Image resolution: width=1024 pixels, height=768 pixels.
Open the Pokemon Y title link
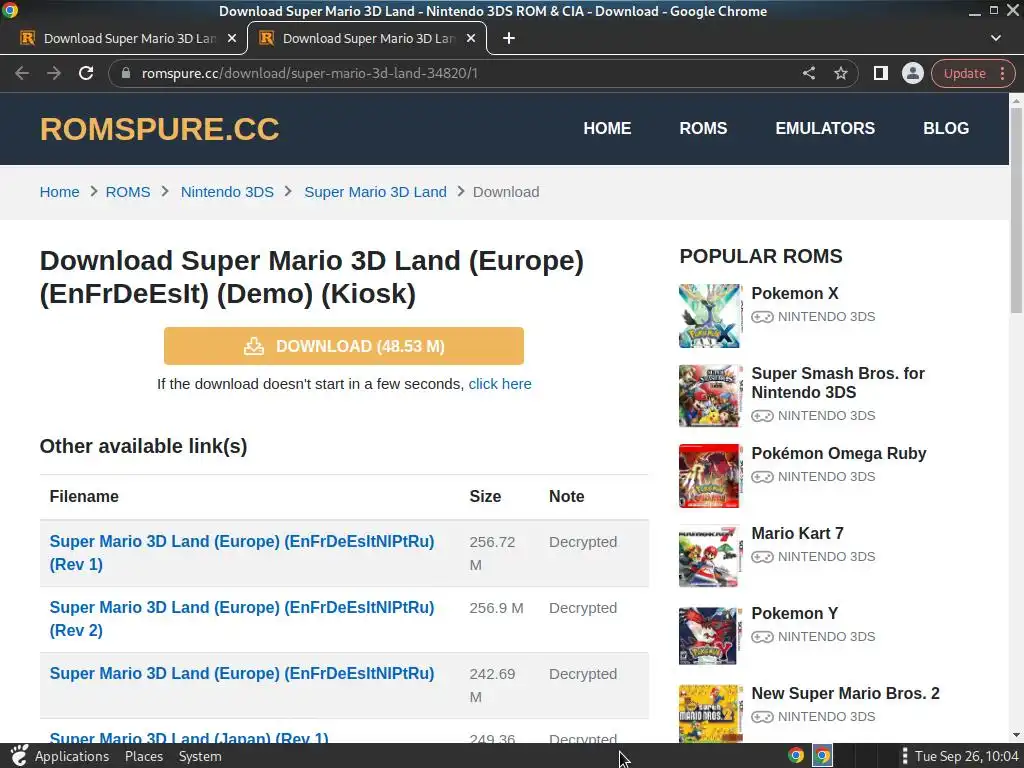[795, 613]
